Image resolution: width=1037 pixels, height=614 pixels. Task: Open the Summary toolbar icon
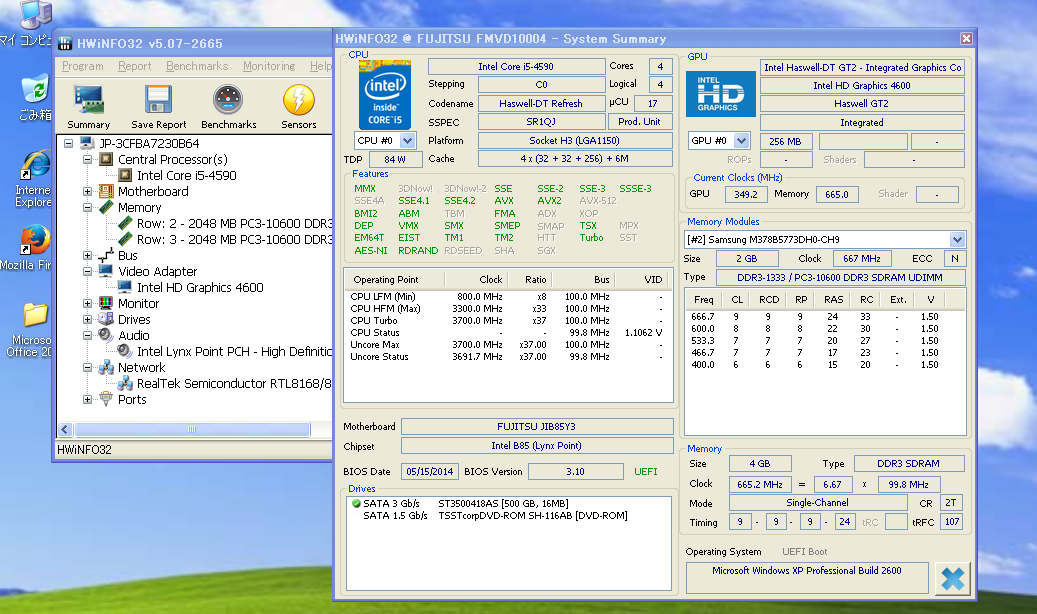click(x=88, y=106)
